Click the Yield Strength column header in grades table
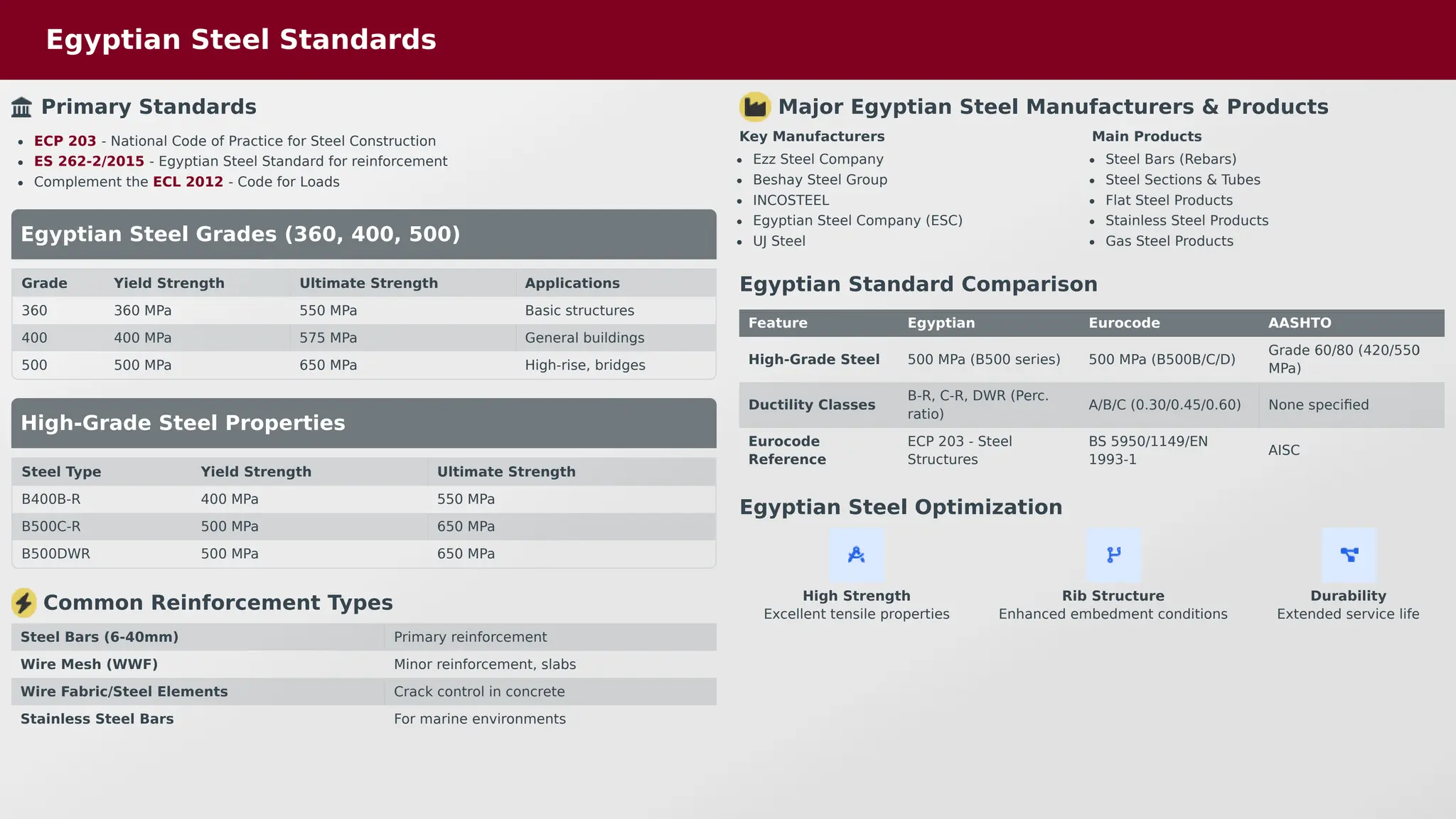The height and width of the screenshot is (819, 1456). (x=169, y=284)
